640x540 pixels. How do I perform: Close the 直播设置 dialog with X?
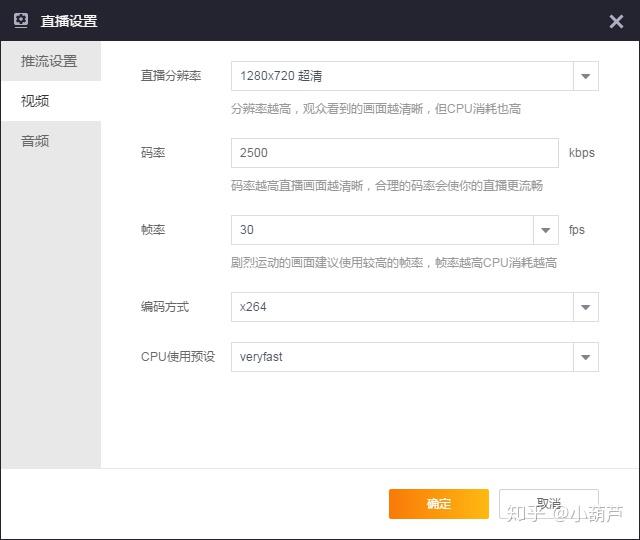616,22
